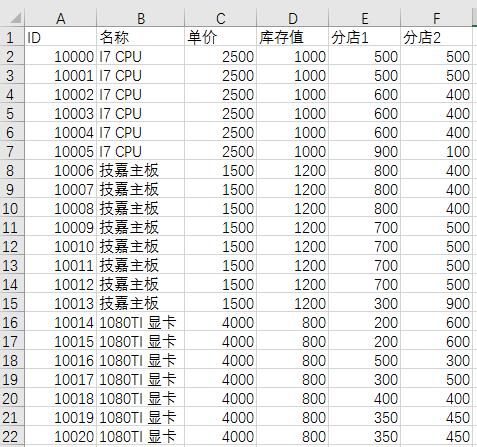477x447 pixels.
Task: Click 技嘉主板 name in row 15
Action: 141,303
